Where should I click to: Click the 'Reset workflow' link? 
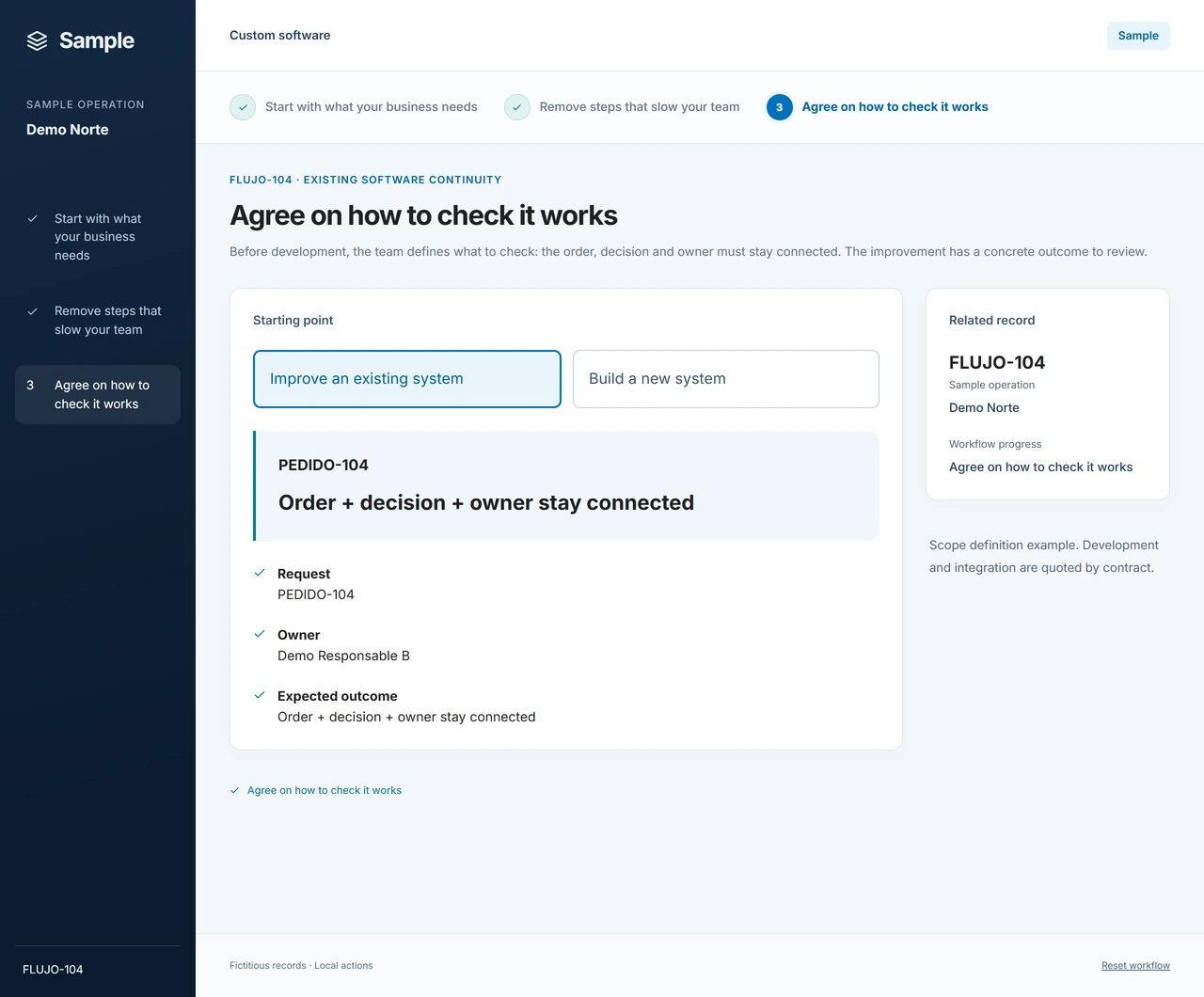point(1135,966)
